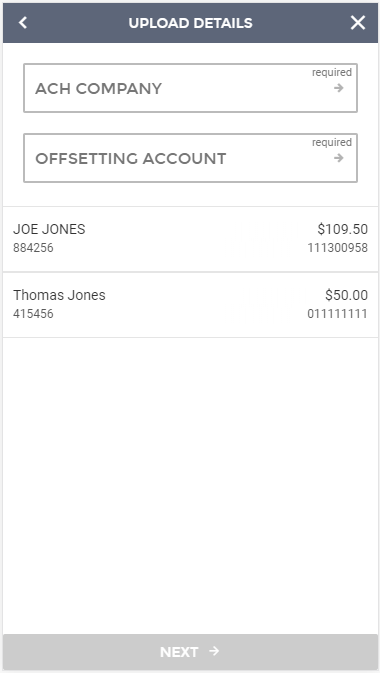The height and width of the screenshot is (673, 380).
Task: Click routing number 011111111
Action: point(337,314)
